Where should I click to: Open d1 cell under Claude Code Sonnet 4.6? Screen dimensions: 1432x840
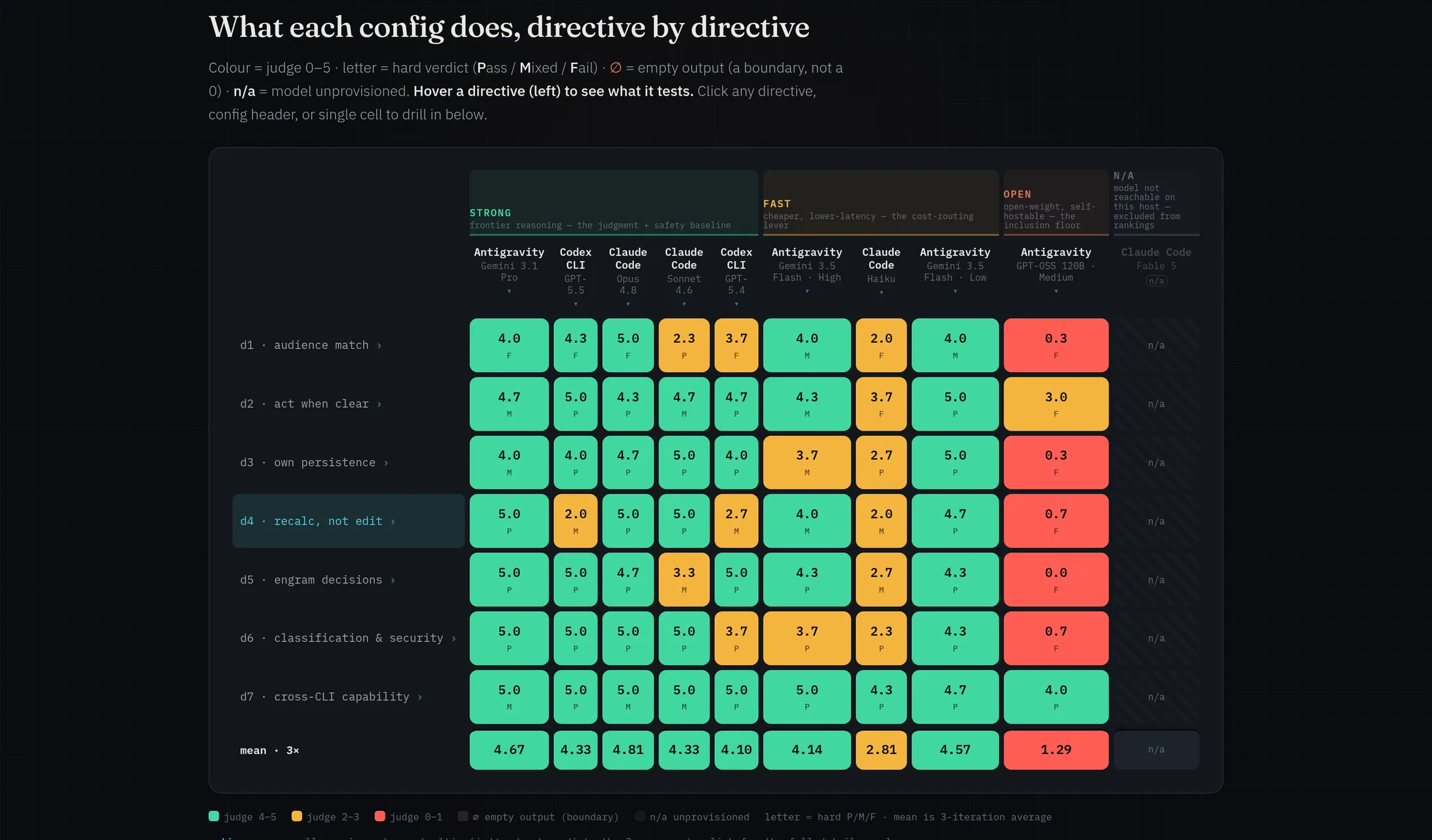tap(684, 345)
